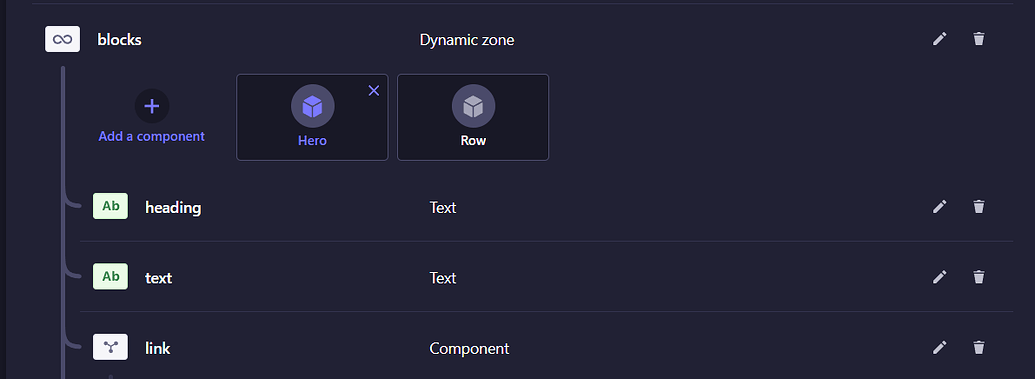Delete the heading text field
Screen dimensions: 1035x379
979,207
